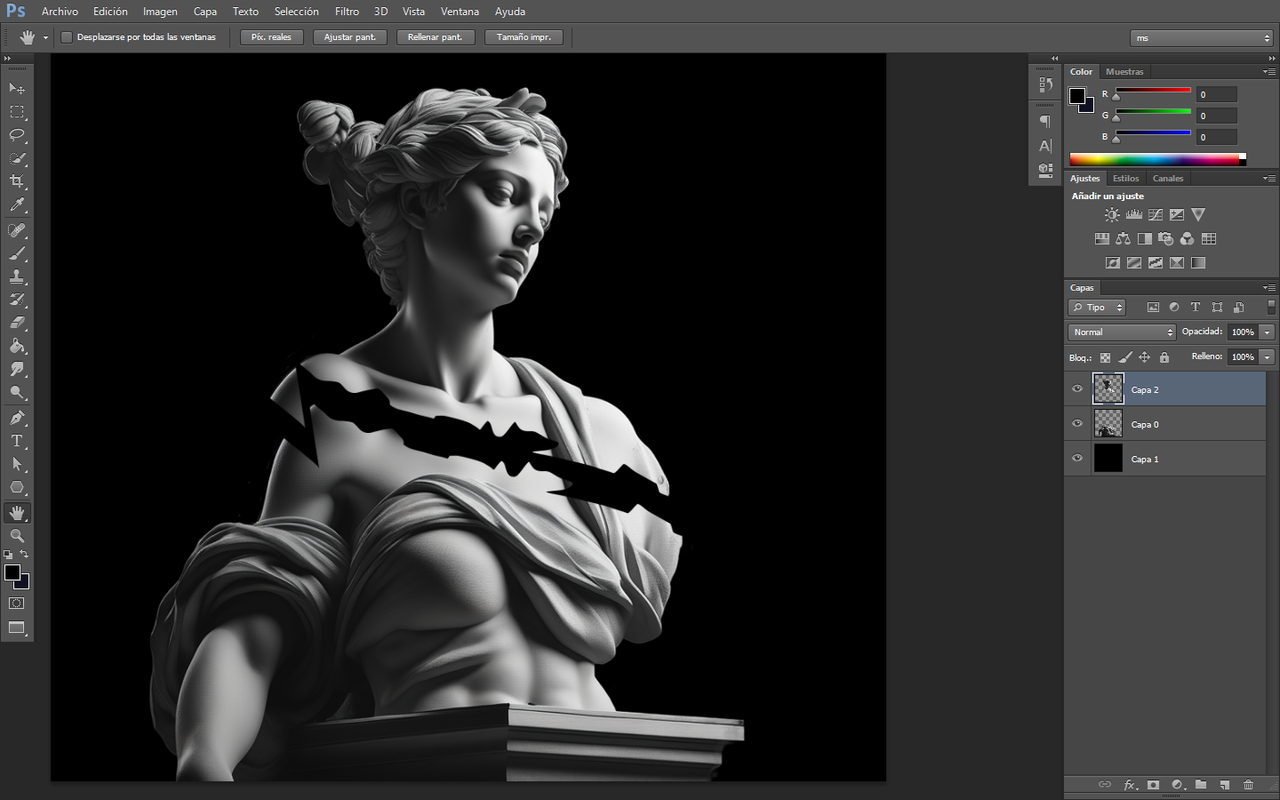Delete the selected layer

tap(1248, 785)
